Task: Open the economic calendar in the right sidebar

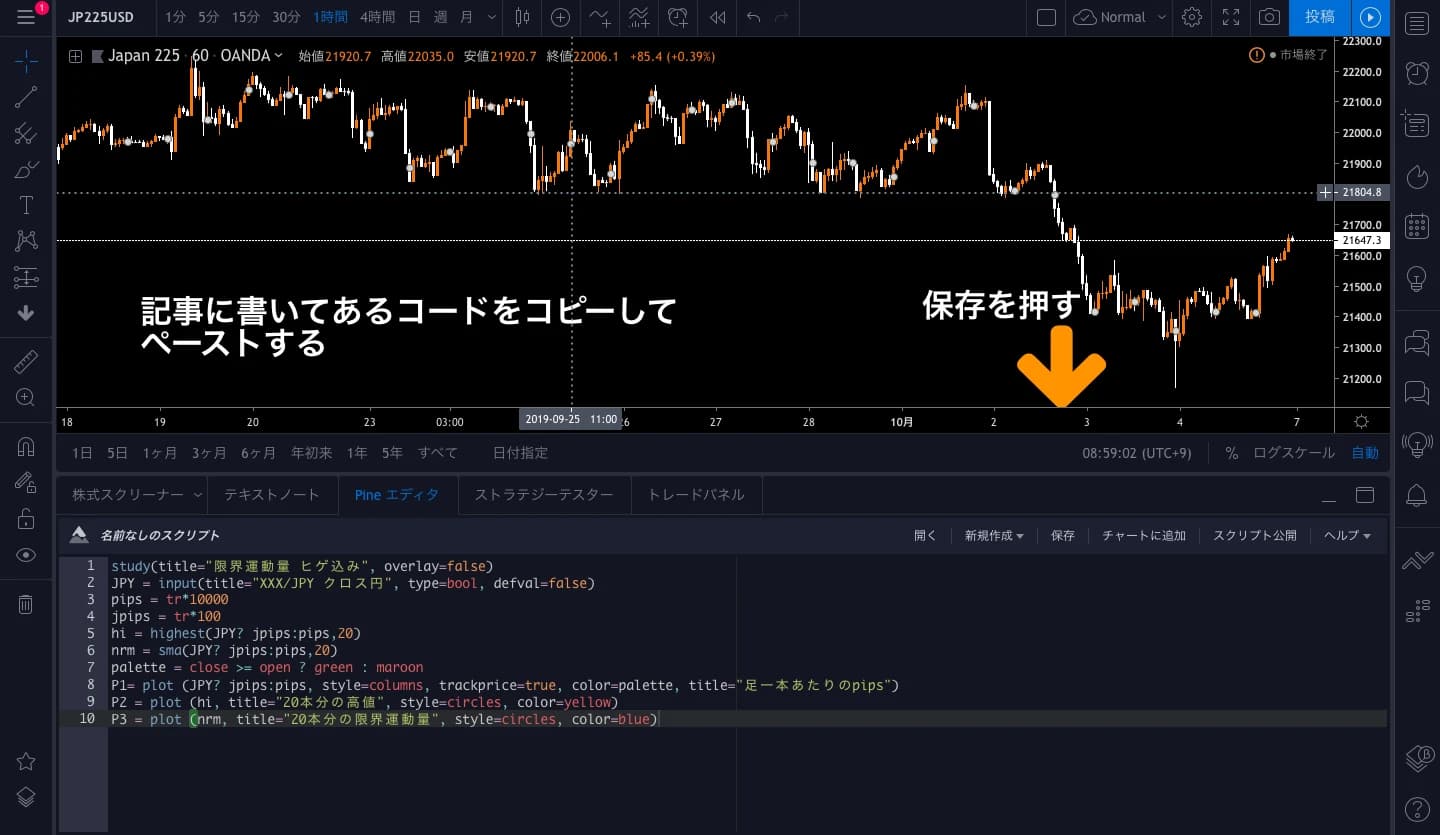Action: coord(1417,226)
